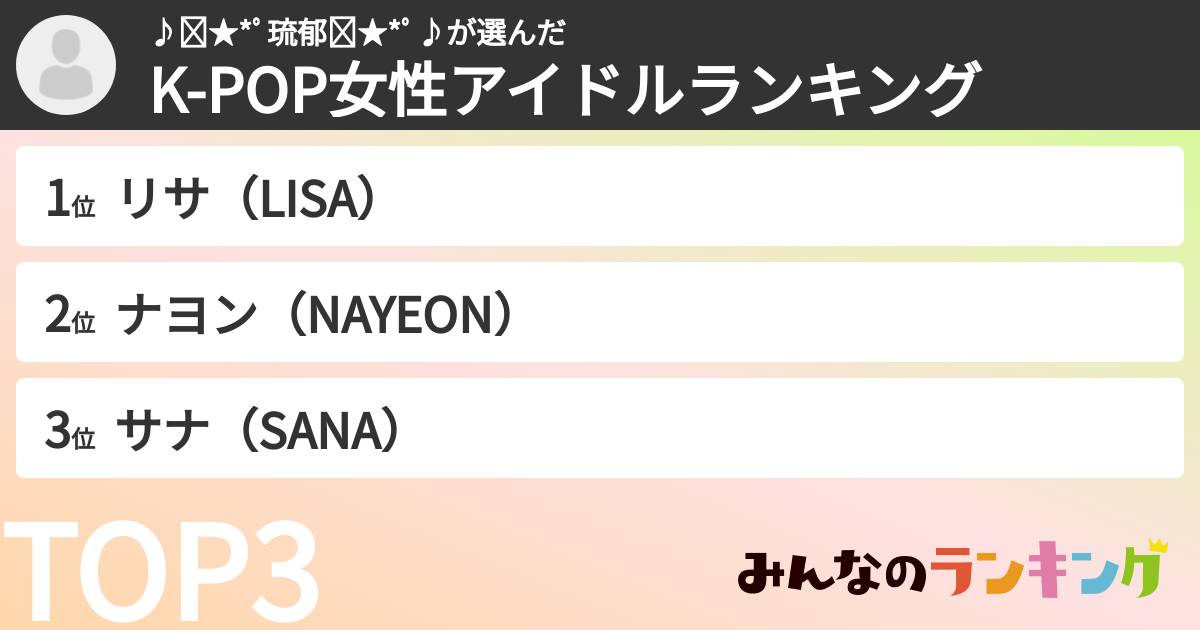This screenshot has width=1200, height=630.
Task: Select the 2位 rank label
Action: coord(69,314)
